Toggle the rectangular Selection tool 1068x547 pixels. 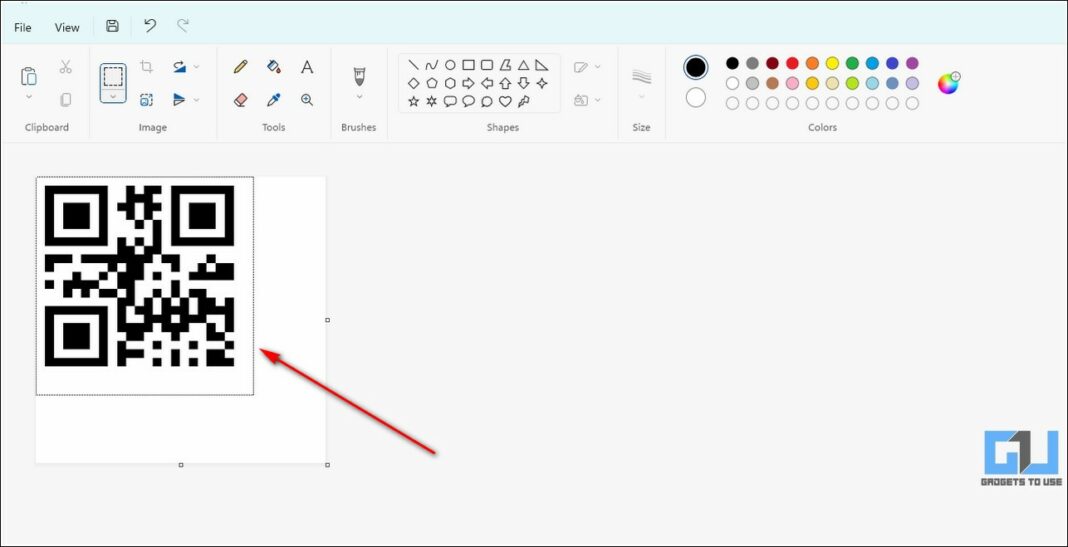113,75
